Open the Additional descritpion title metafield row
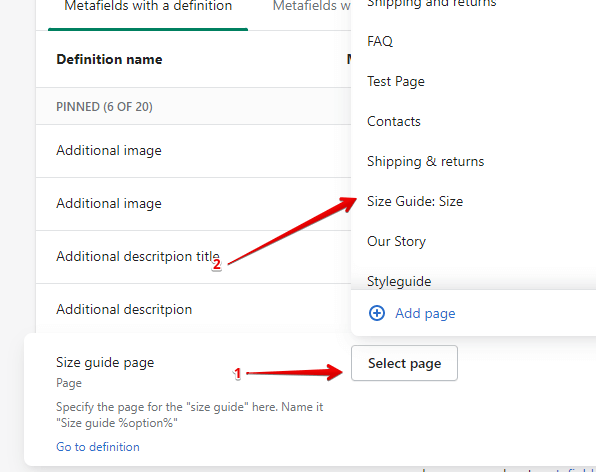 (x=193, y=257)
